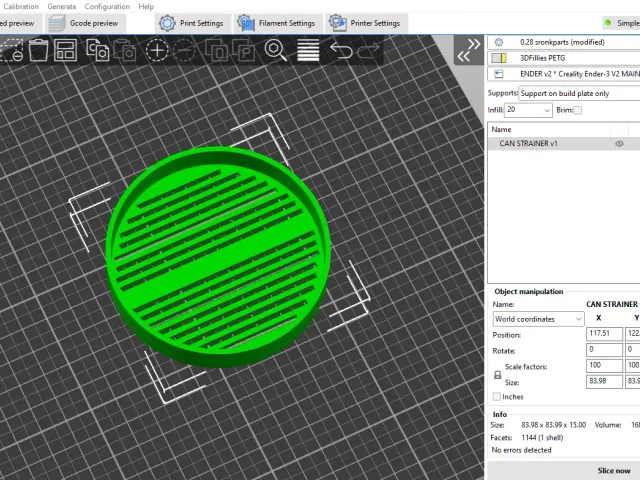
Task: Click the print preset gear icon
Action: [x=499, y=42]
